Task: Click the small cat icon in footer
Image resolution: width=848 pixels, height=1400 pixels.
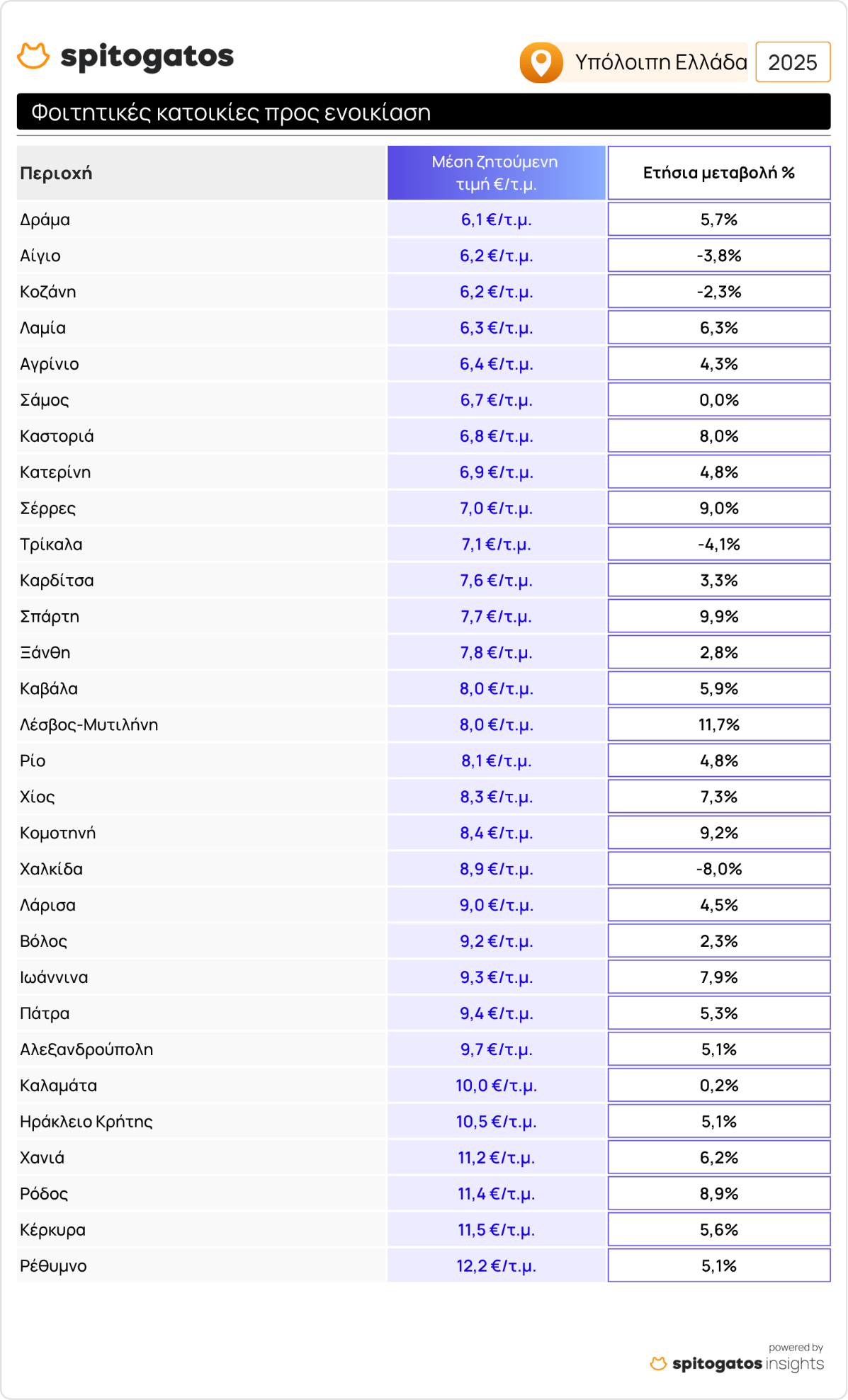Action: 658,1363
